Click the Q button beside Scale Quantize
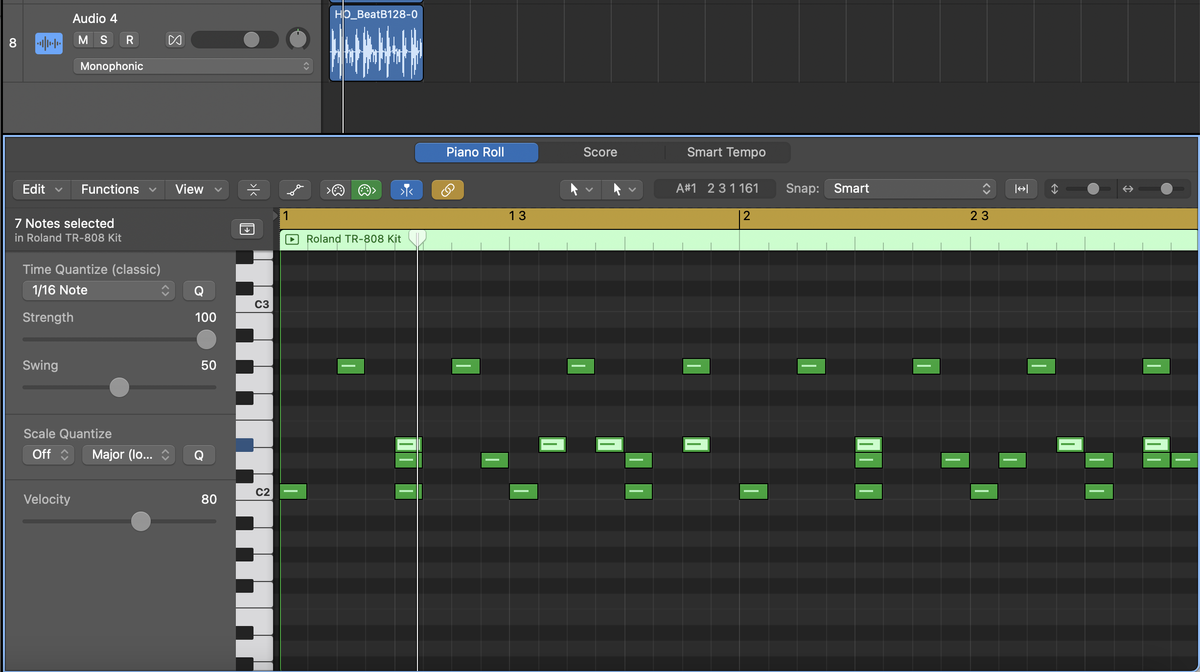Viewport: 1200px width, 672px height. click(x=198, y=454)
